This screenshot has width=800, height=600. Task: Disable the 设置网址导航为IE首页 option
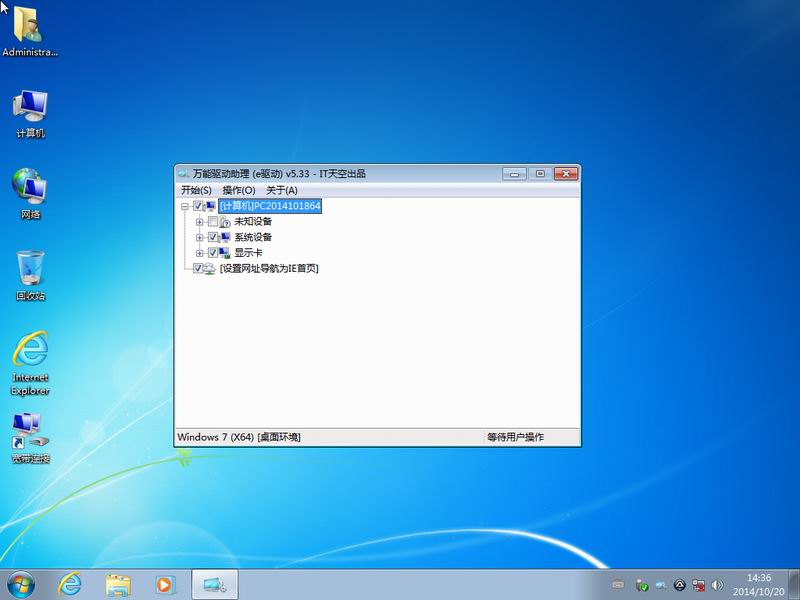tap(198, 270)
